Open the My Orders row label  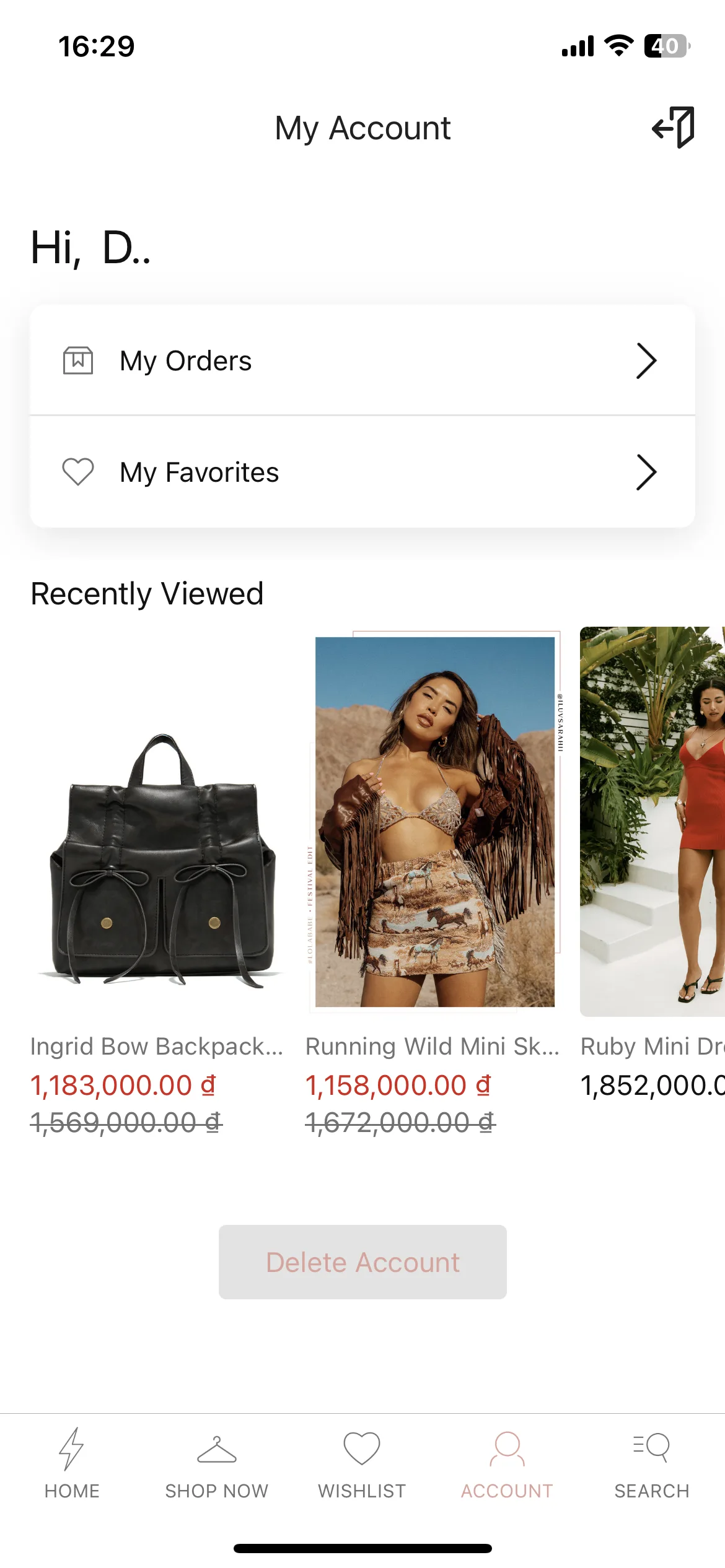coord(186,361)
